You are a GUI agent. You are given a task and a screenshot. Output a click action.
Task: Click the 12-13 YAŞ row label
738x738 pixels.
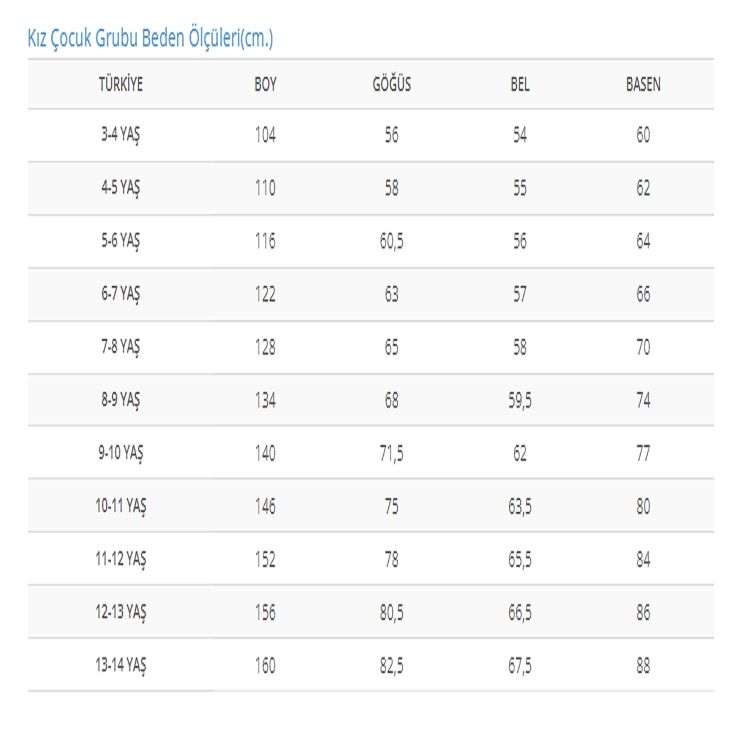pos(120,612)
